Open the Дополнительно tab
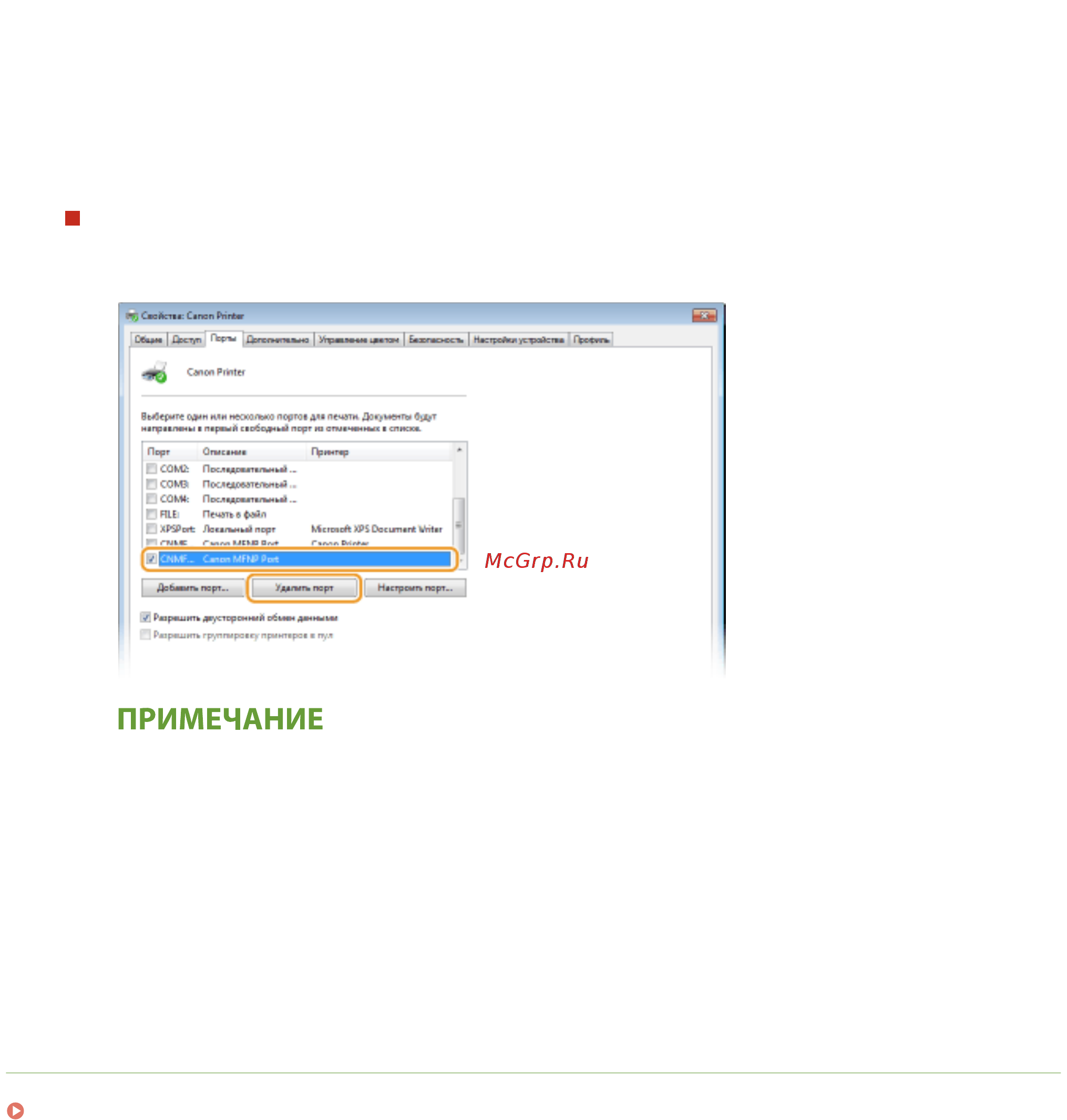1067x1120 pixels. tap(278, 340)
